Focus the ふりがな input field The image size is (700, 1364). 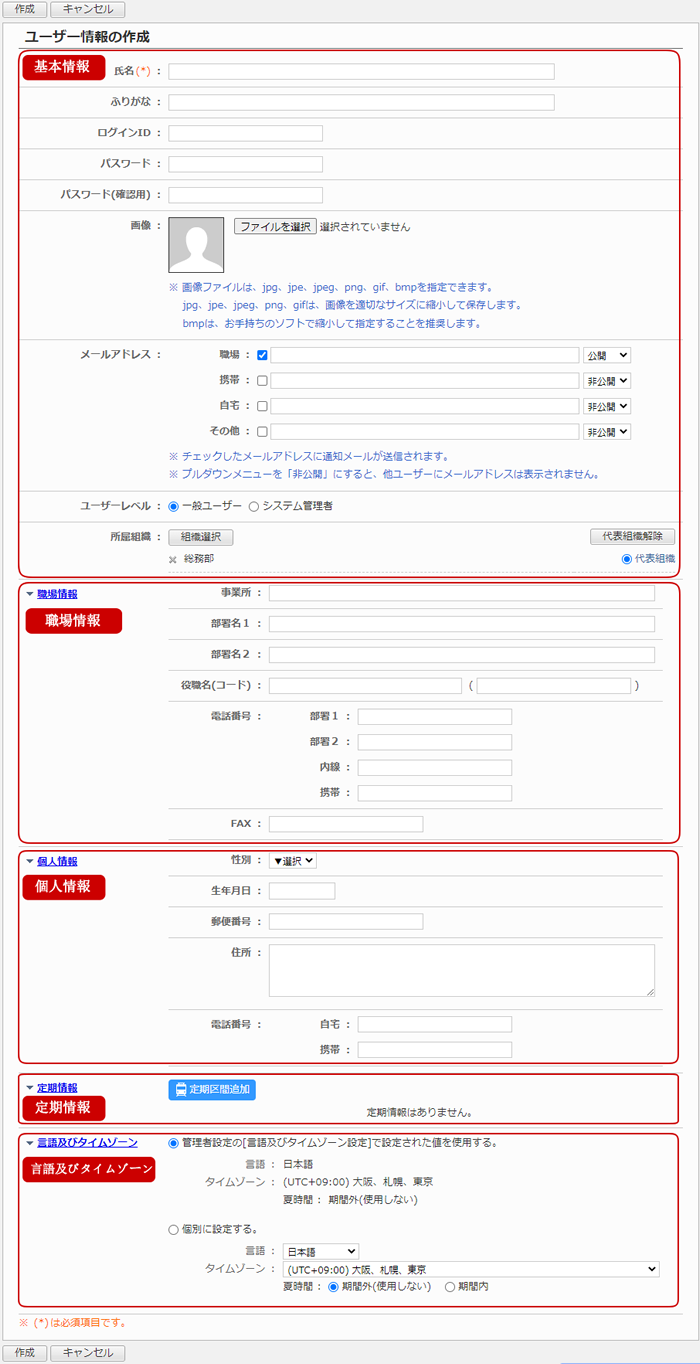[x=362, y=102]
